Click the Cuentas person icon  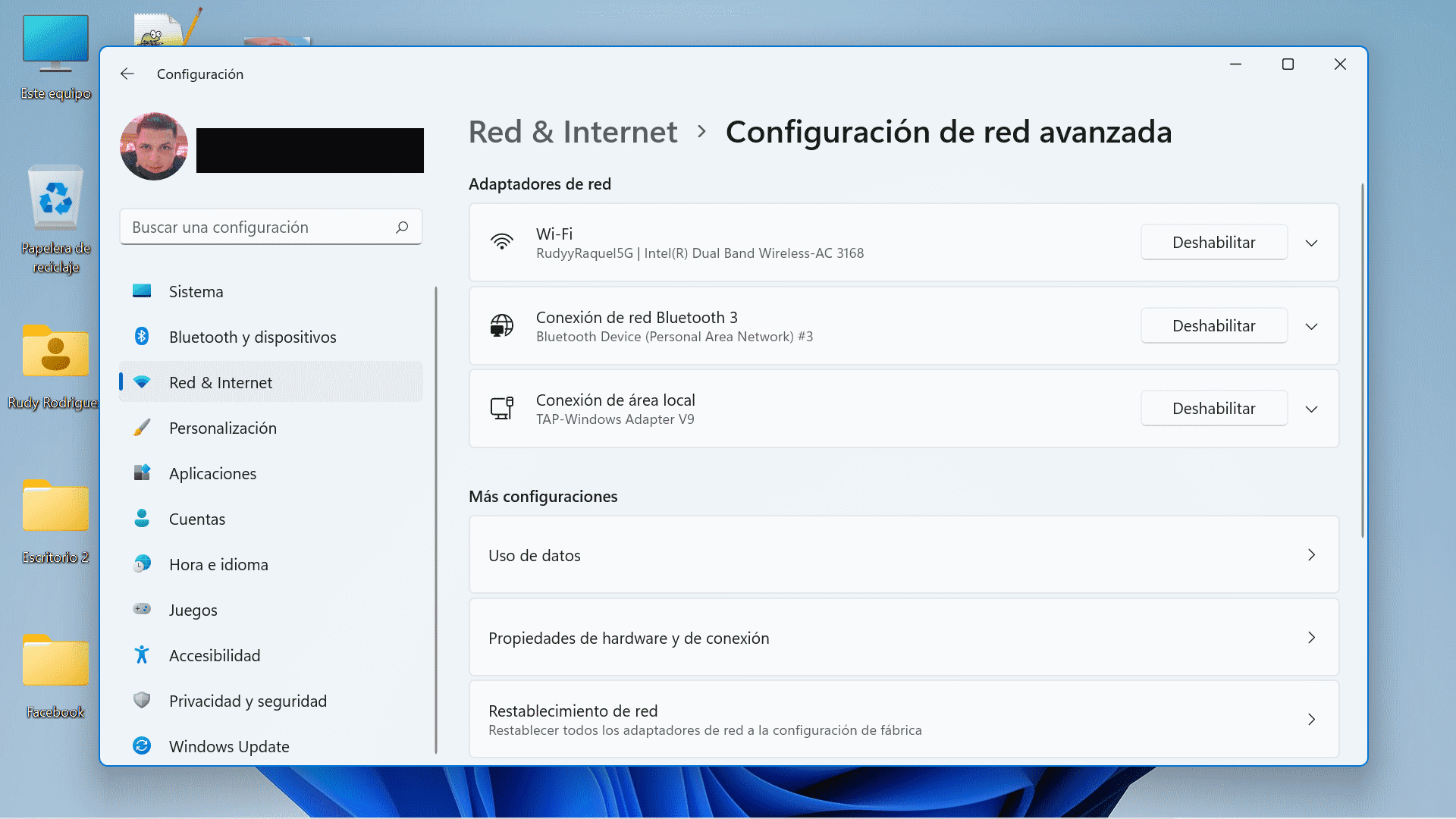coord(142,518)
